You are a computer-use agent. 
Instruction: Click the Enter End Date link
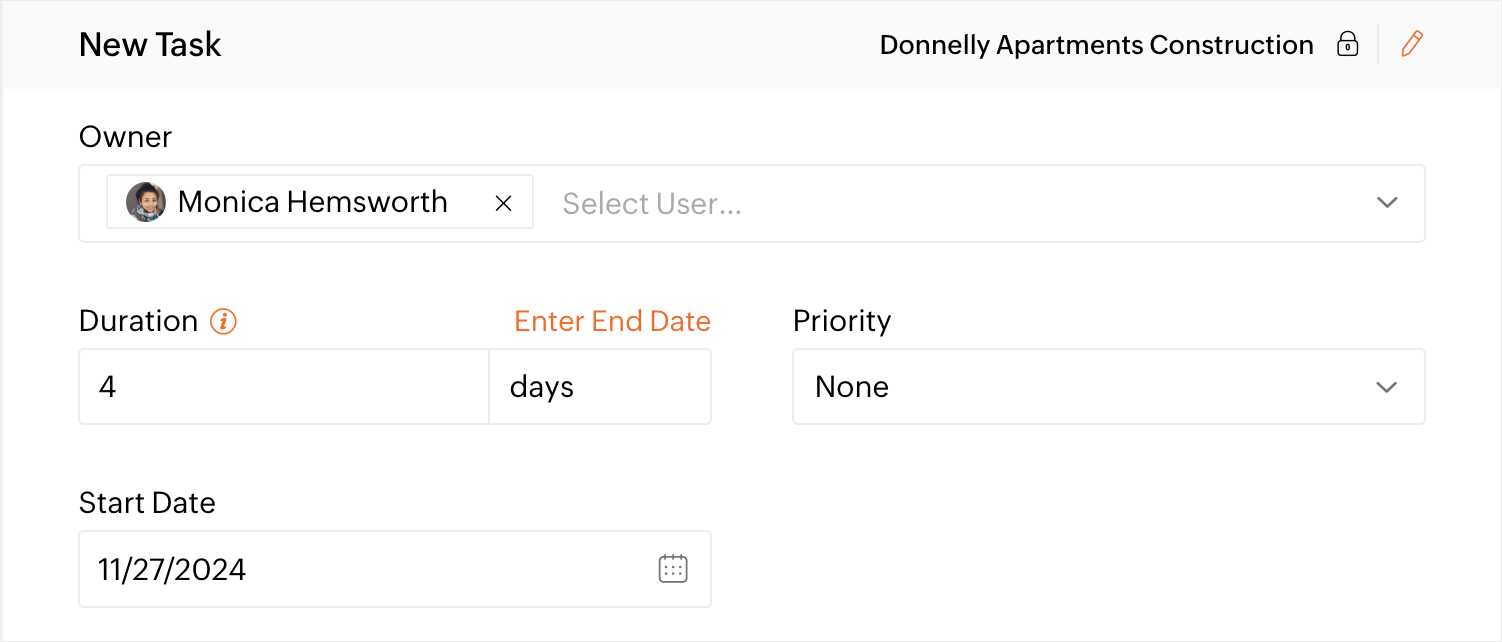point(612,321)
